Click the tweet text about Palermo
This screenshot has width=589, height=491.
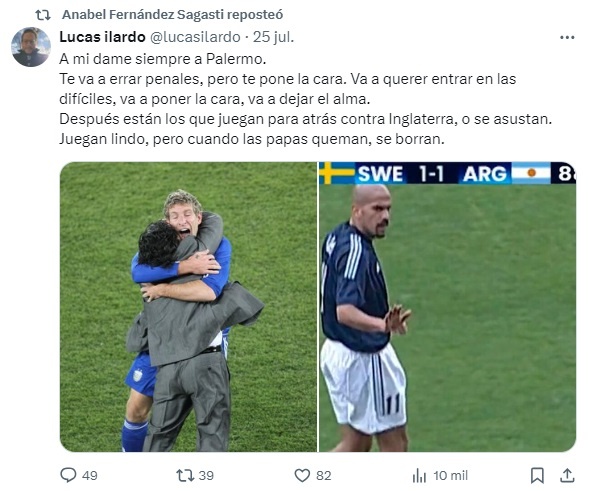305,99
